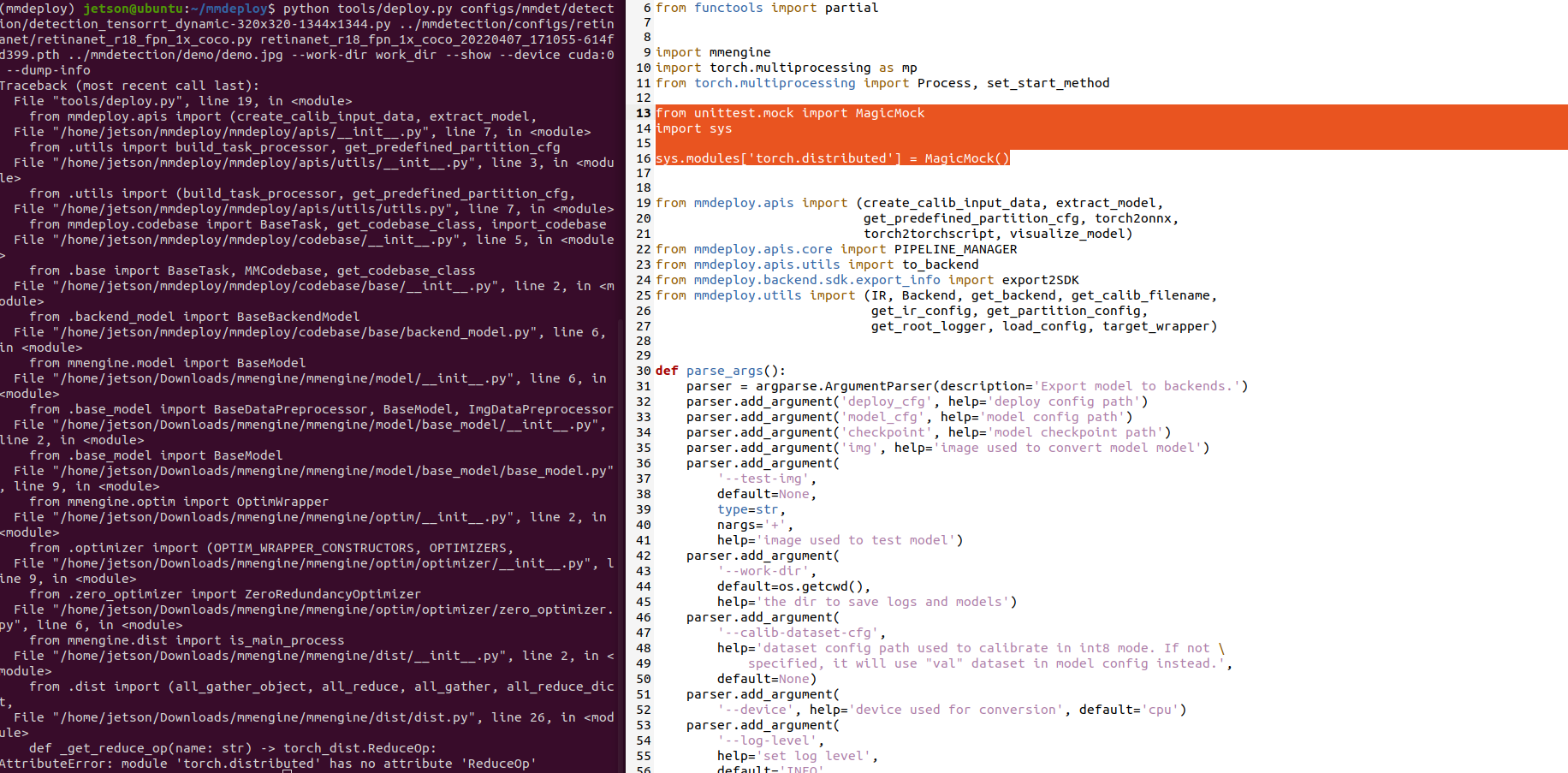Click the 'checkpoint' string on line 34

887,432
